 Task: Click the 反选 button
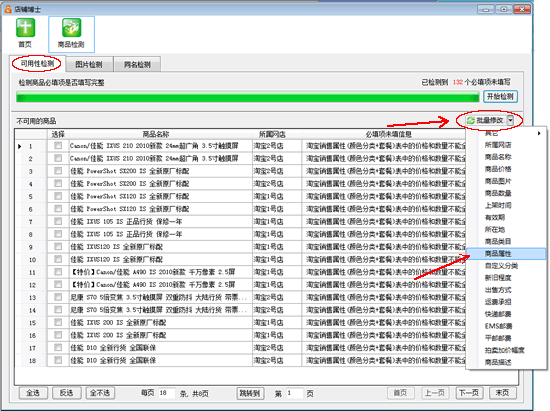(x=66, y=393)
